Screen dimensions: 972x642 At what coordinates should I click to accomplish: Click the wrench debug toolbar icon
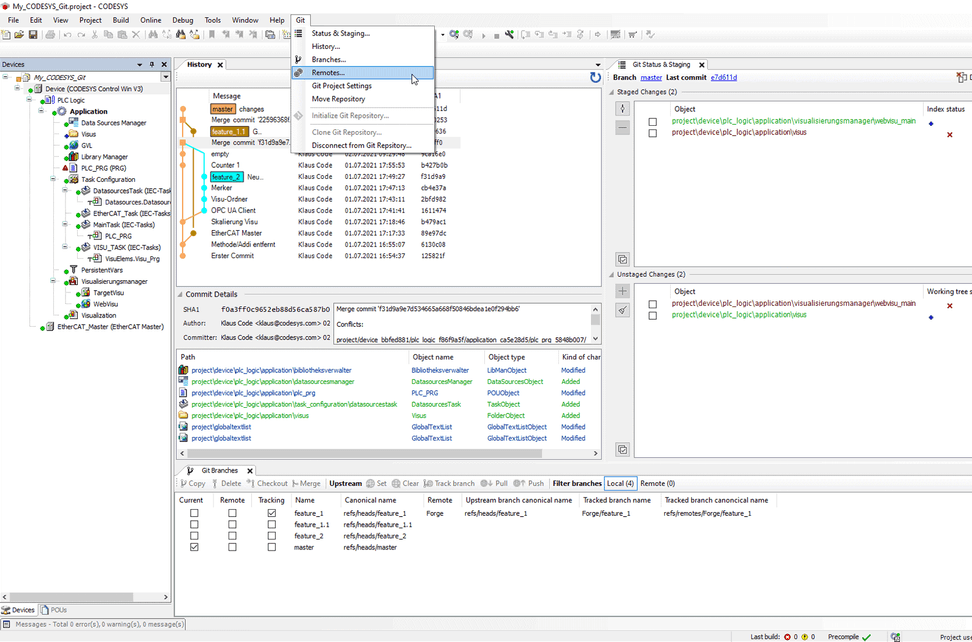click(510, 35)
